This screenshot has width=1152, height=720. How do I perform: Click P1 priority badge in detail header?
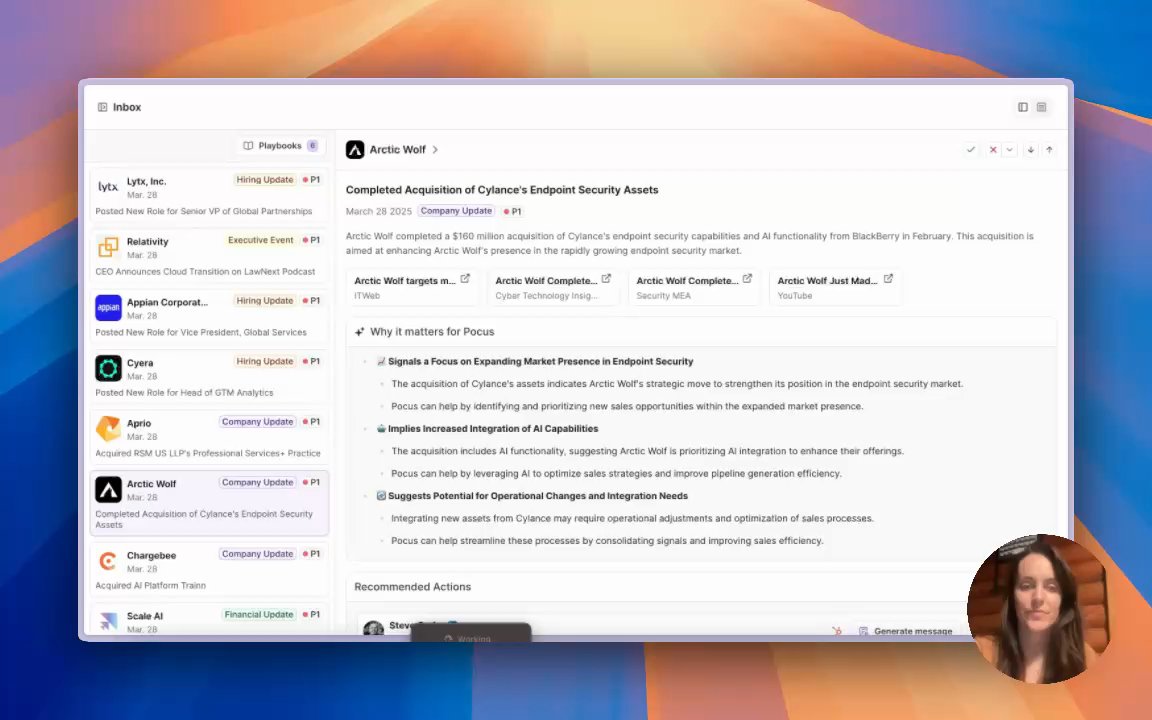click(x=513, y=212)
